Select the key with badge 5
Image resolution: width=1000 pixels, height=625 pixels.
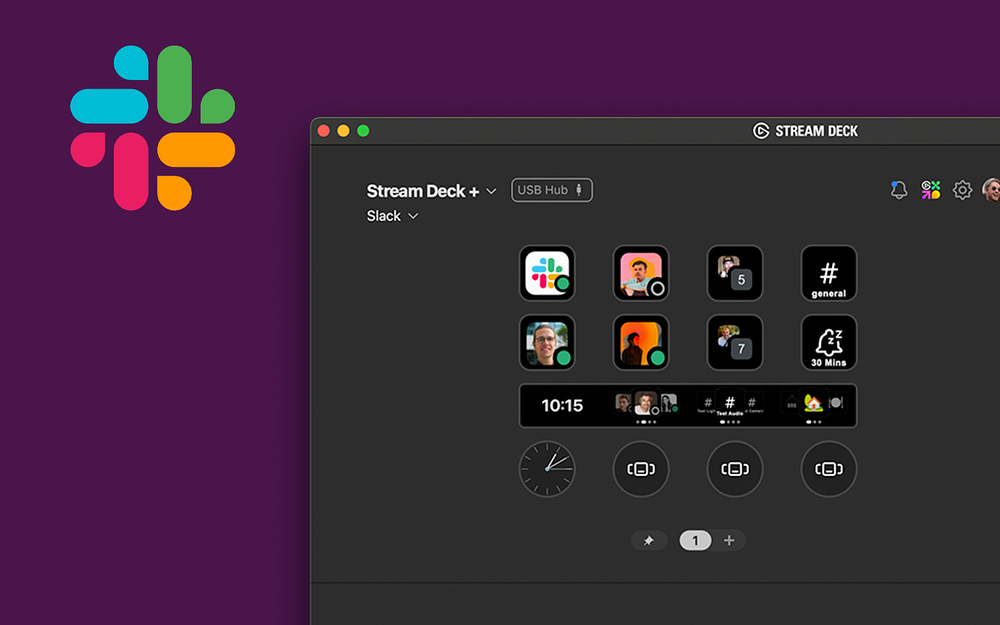tap(735, 273)
